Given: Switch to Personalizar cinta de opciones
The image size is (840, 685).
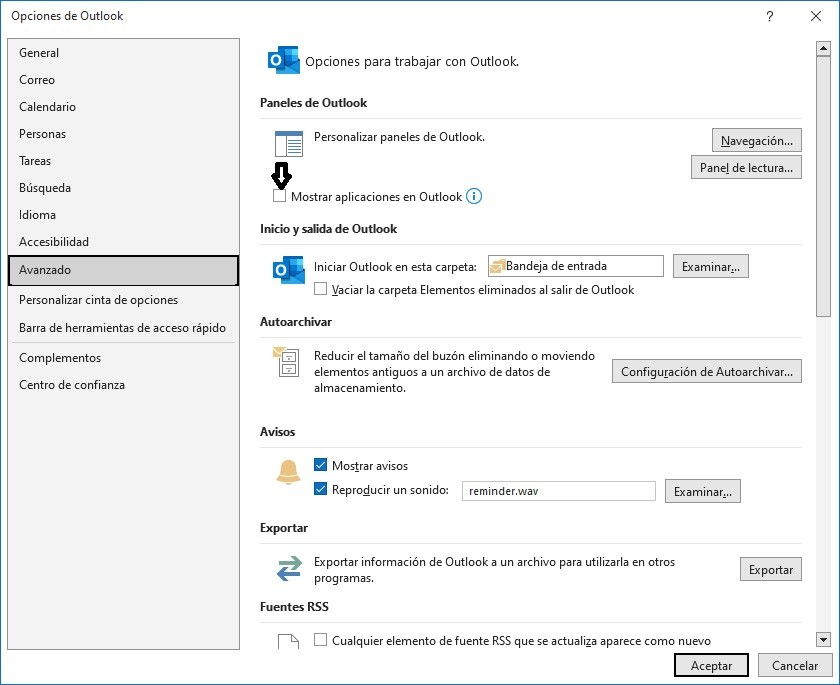Looking at the screenshot, I should pos(98,300).
